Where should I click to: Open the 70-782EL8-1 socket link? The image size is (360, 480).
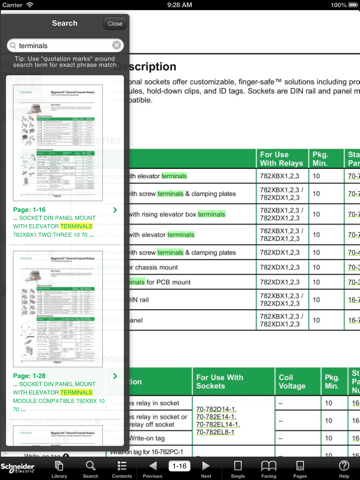215,432
